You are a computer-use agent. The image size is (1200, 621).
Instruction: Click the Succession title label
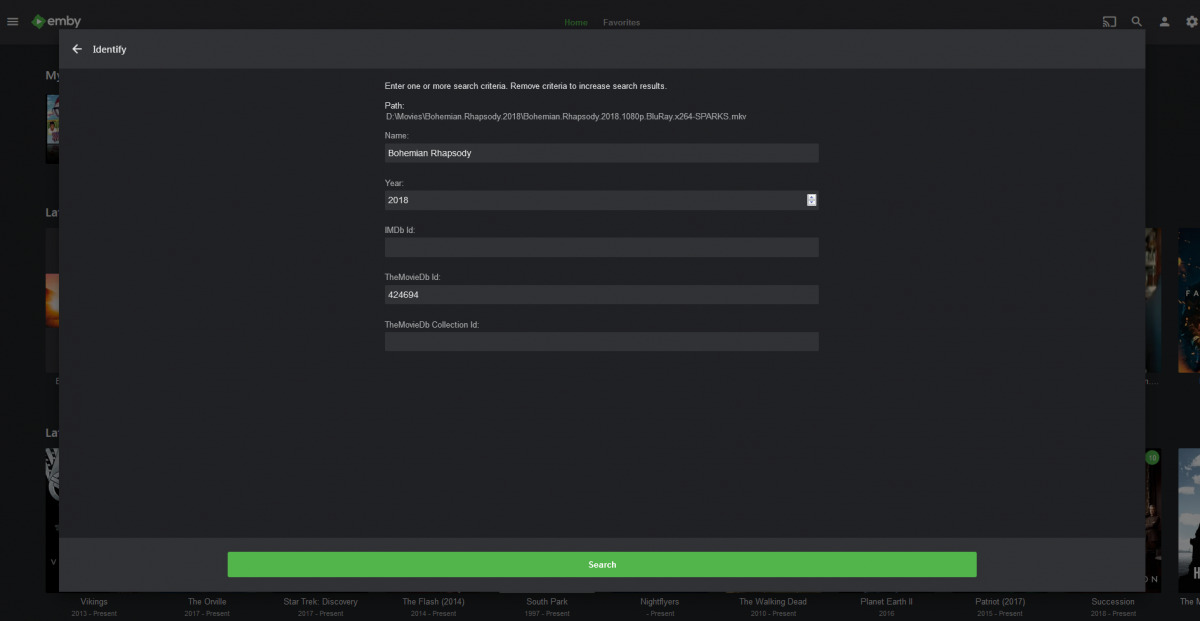(x=1113, y=602)
